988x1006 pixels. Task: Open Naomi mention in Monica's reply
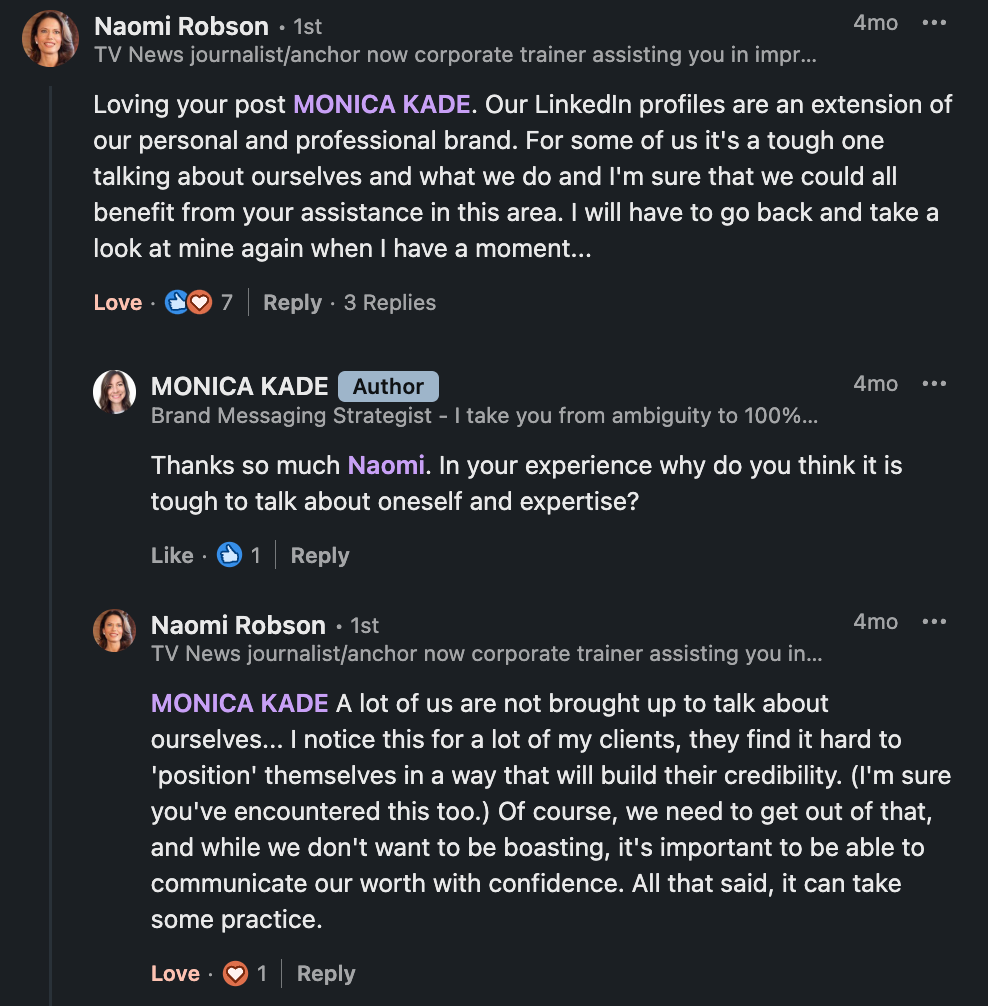(385, 465)
